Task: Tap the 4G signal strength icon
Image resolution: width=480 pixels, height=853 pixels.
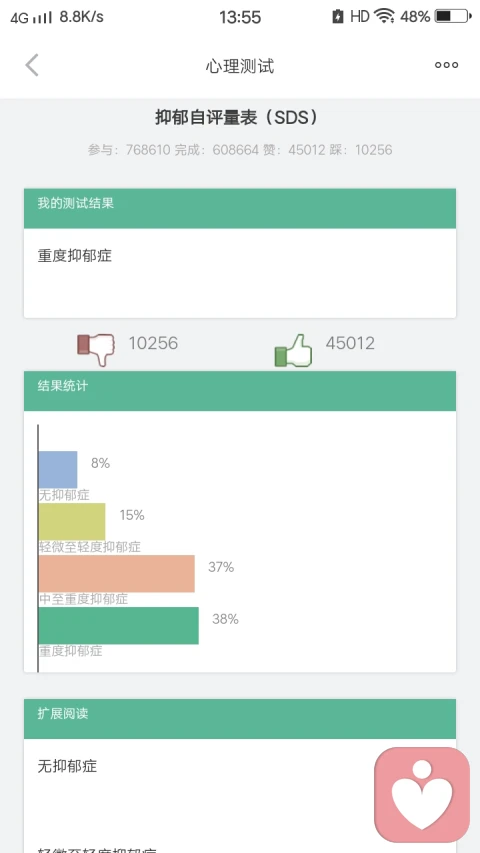Action: pyautogui.click(x=31, y=17)
